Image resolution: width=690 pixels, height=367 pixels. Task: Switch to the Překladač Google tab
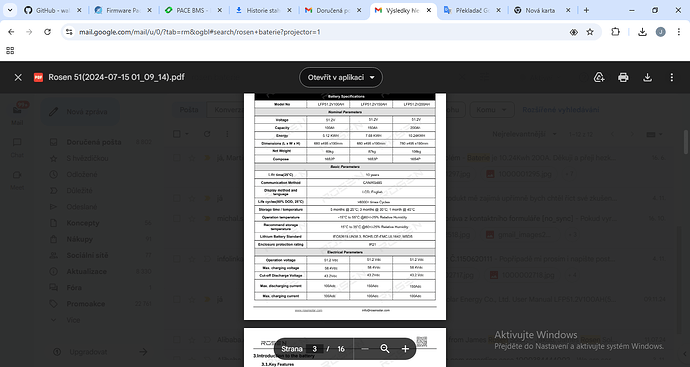472,10
